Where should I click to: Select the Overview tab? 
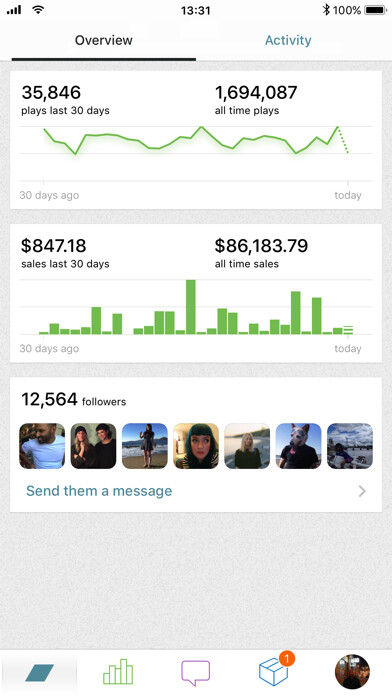tap(103, 40)
